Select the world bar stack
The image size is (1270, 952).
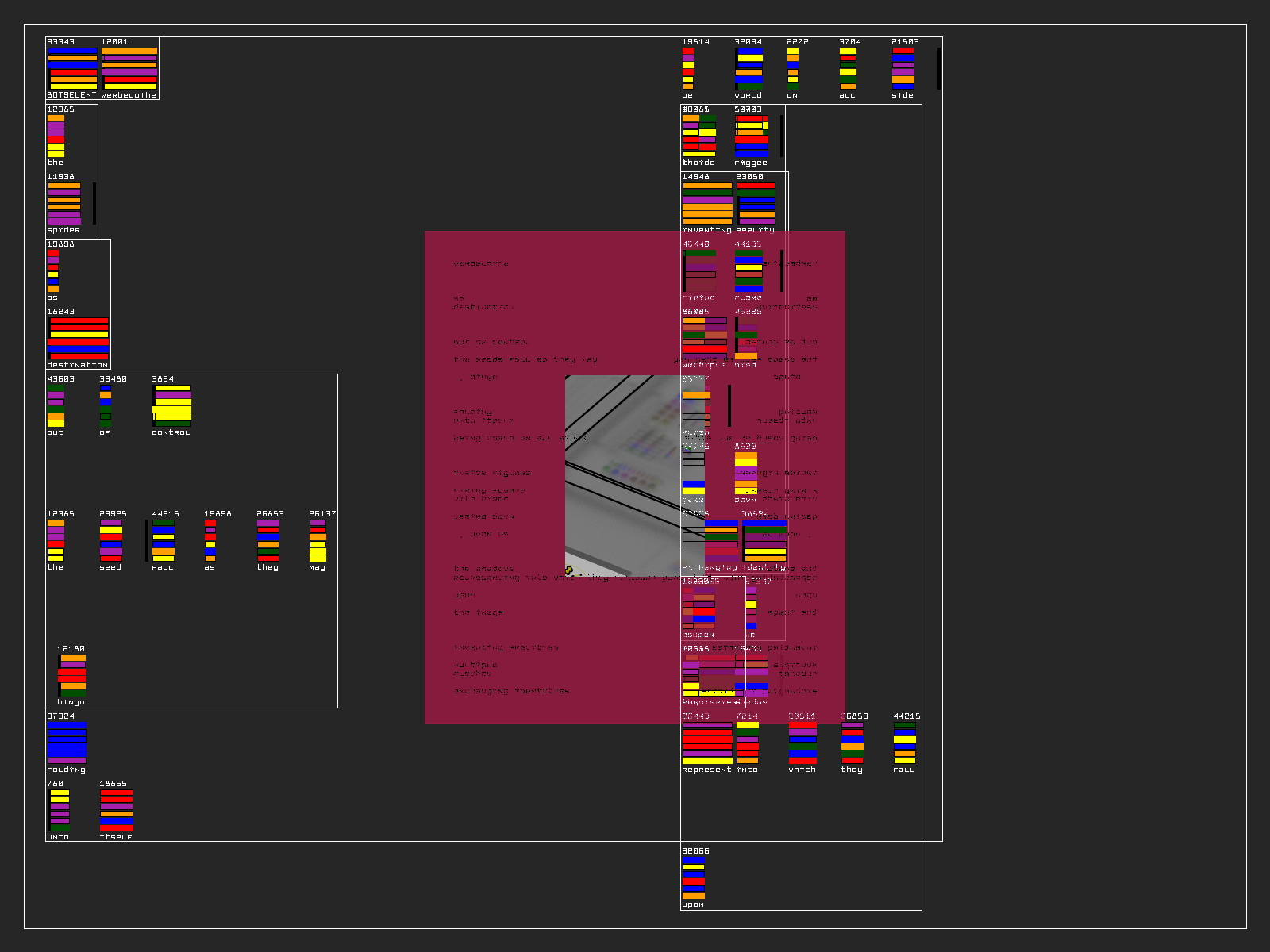(749, 68)
